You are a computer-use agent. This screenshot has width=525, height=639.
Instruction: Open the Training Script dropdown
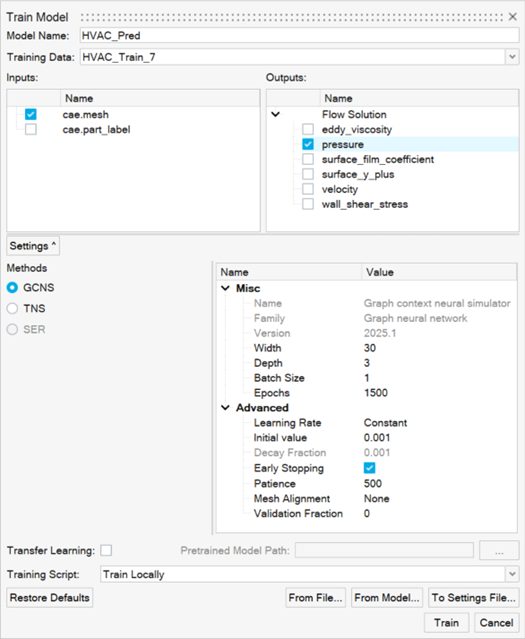(512, 574)
